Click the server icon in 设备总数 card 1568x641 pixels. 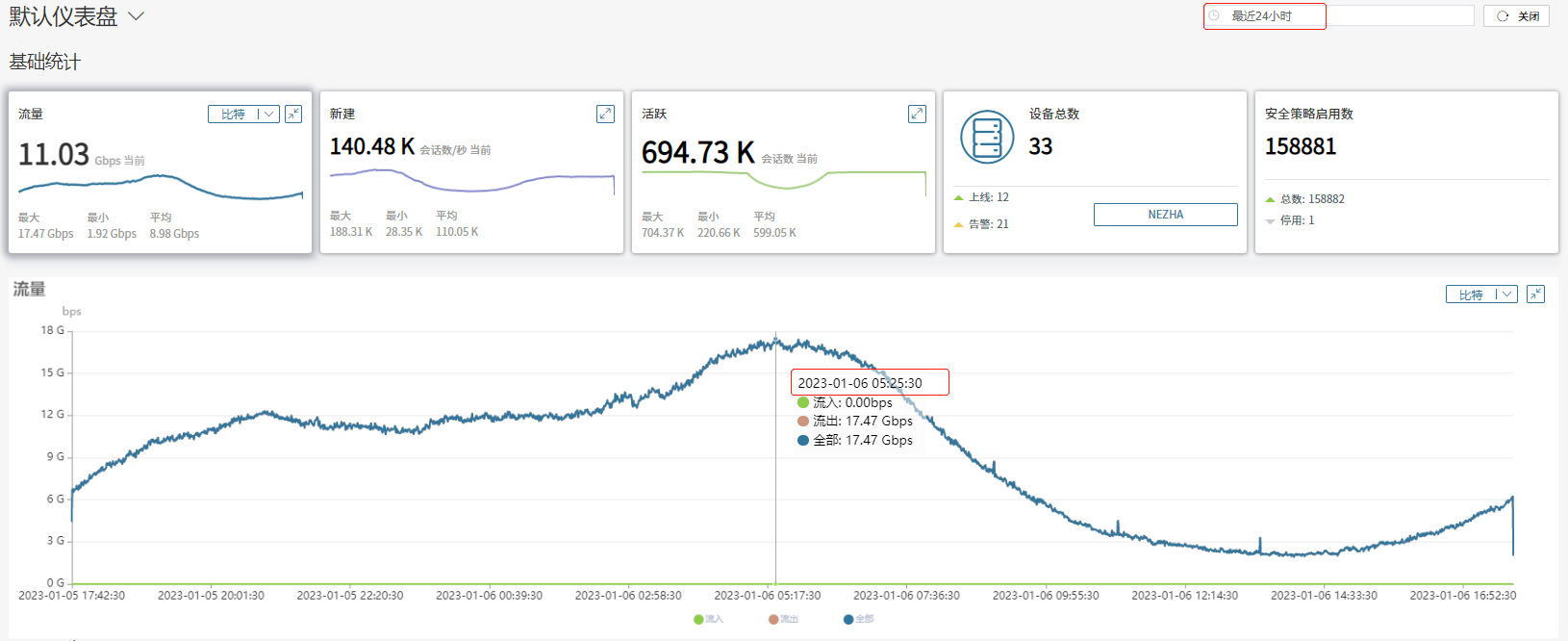987,138
